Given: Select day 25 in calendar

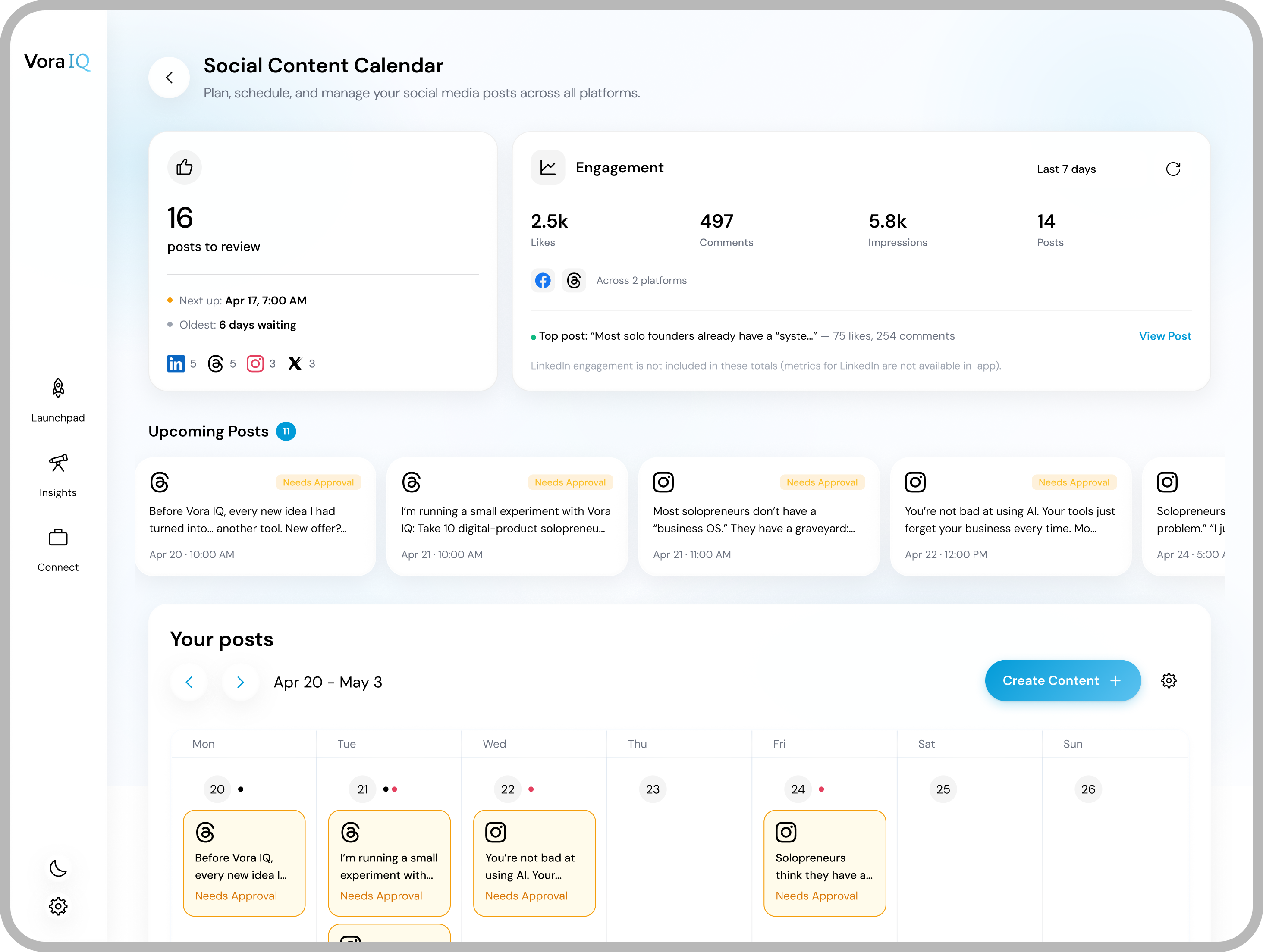Looking at the screenshot, I should coord(943,789).
